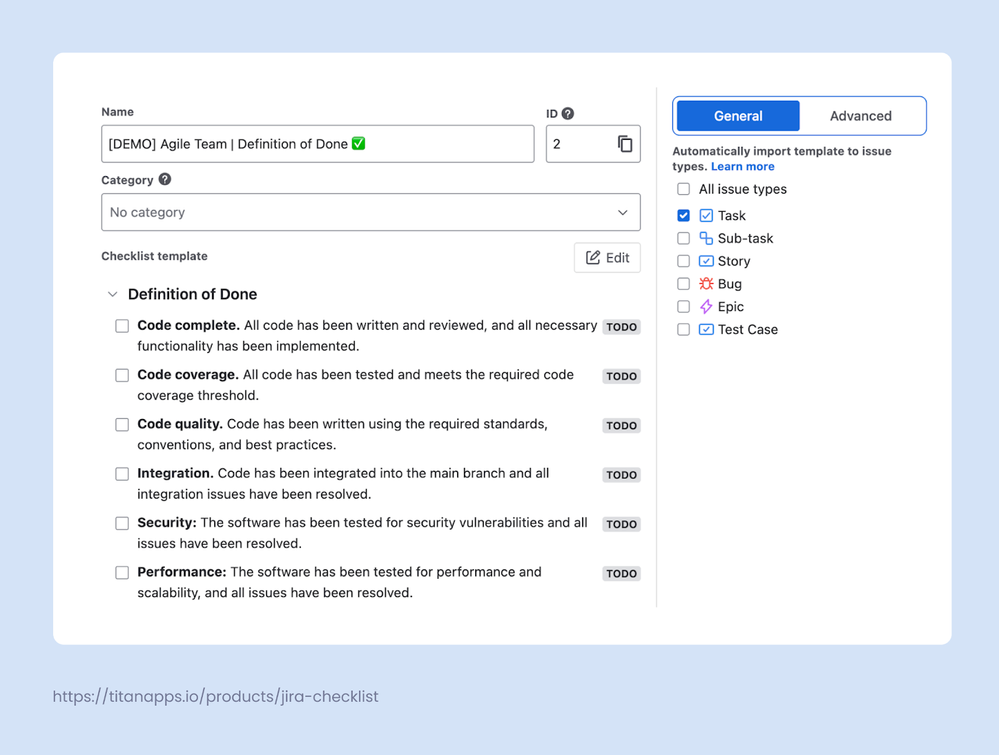Viewport: 999px width, 755px height.
Task: Enable the Sub-task checkbox
Action: pyautogui.click(x=684, y=238)
